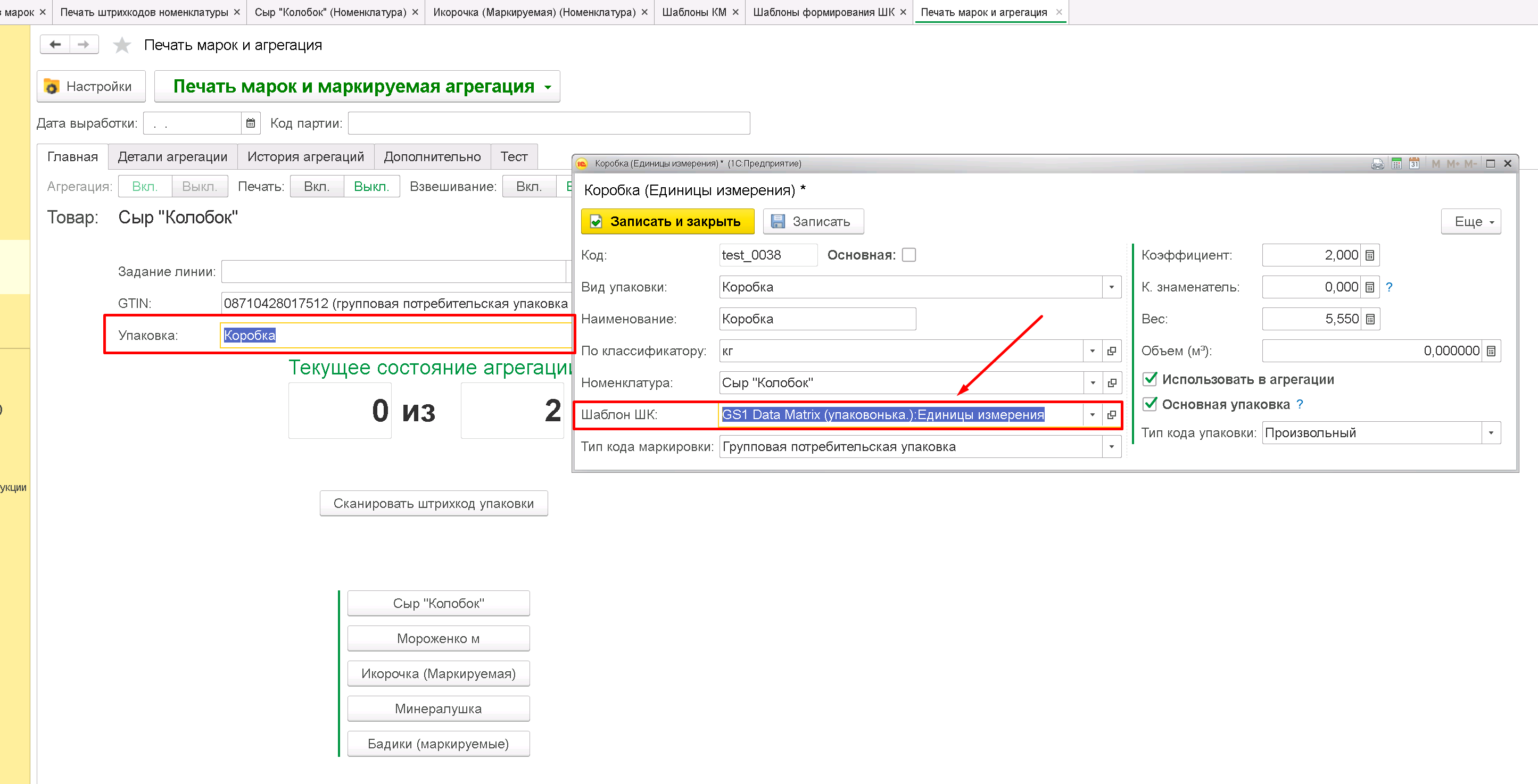Click into Наименование field with Коробка
Viewport: 1538px width, 784px height.
[817, 319]
